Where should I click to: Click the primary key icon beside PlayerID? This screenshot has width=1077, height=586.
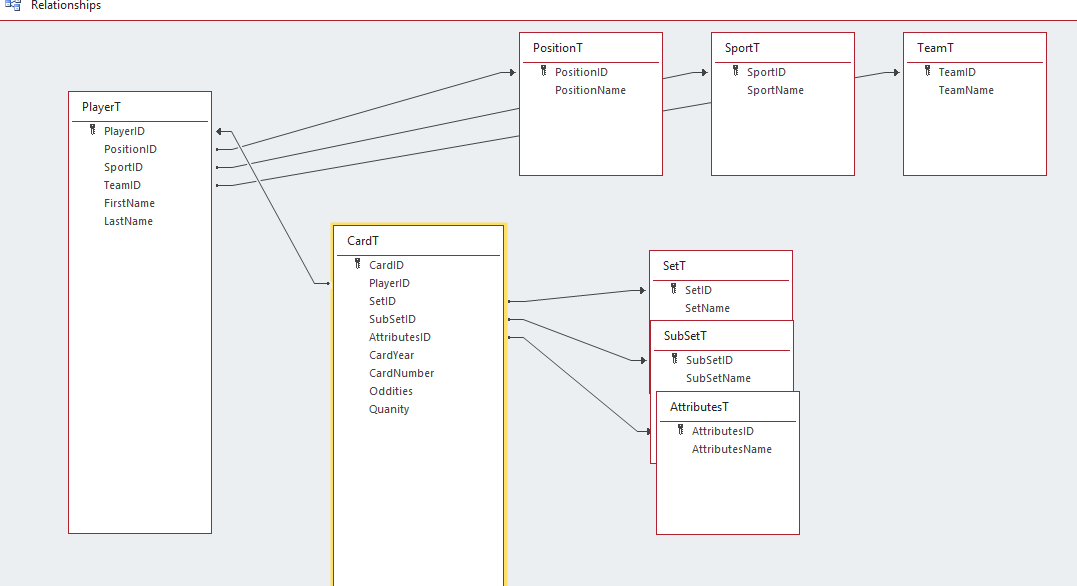92,130
